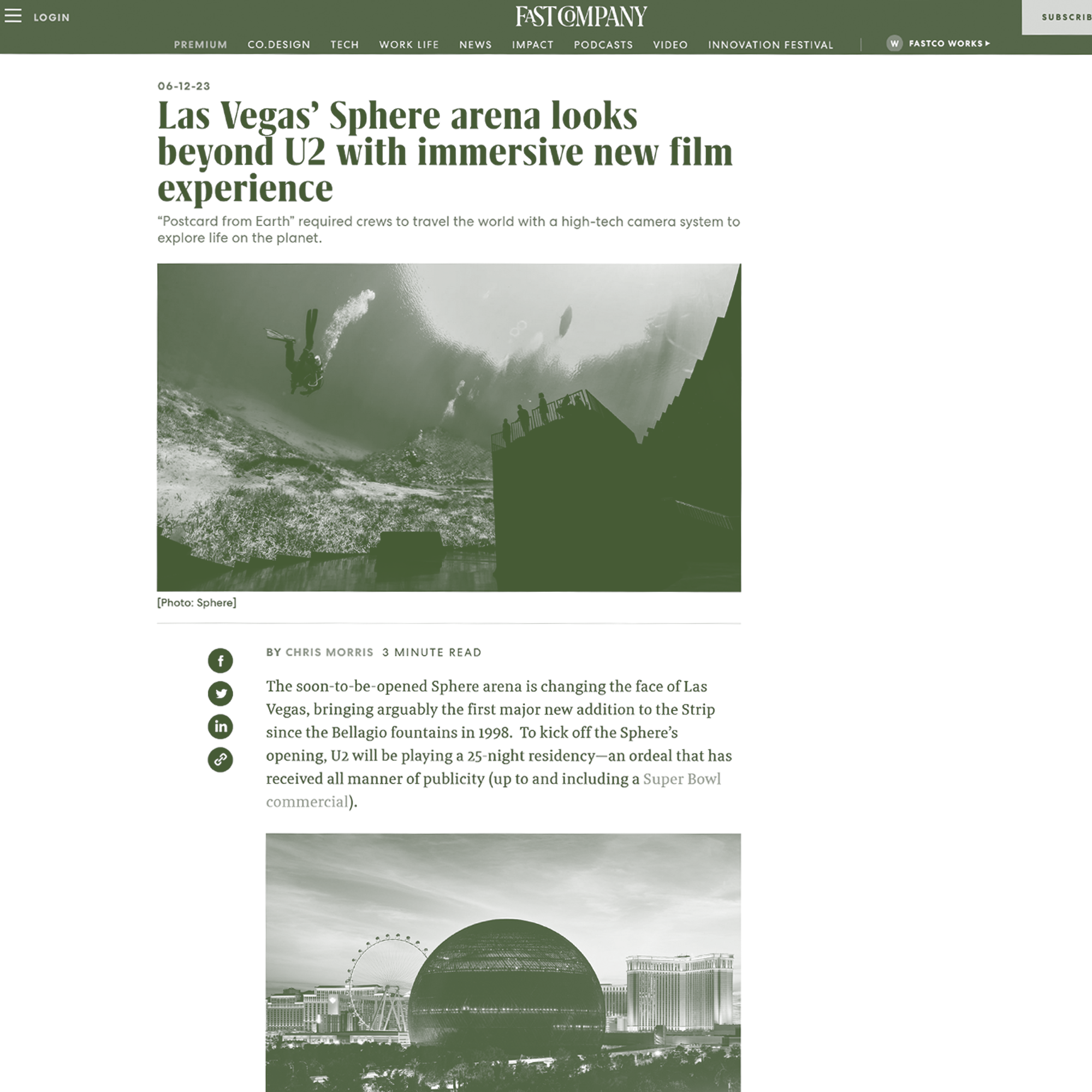
Task: Copy article link icon
Action: (221, 759)
